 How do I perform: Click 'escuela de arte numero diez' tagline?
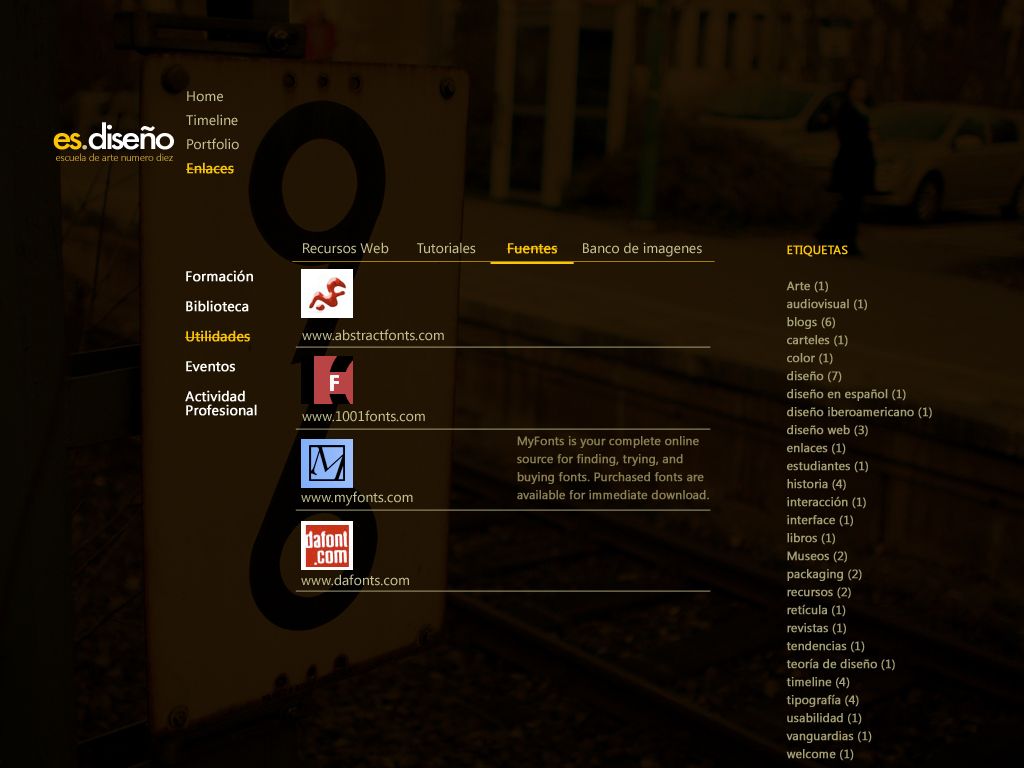[x=114, y=158]
